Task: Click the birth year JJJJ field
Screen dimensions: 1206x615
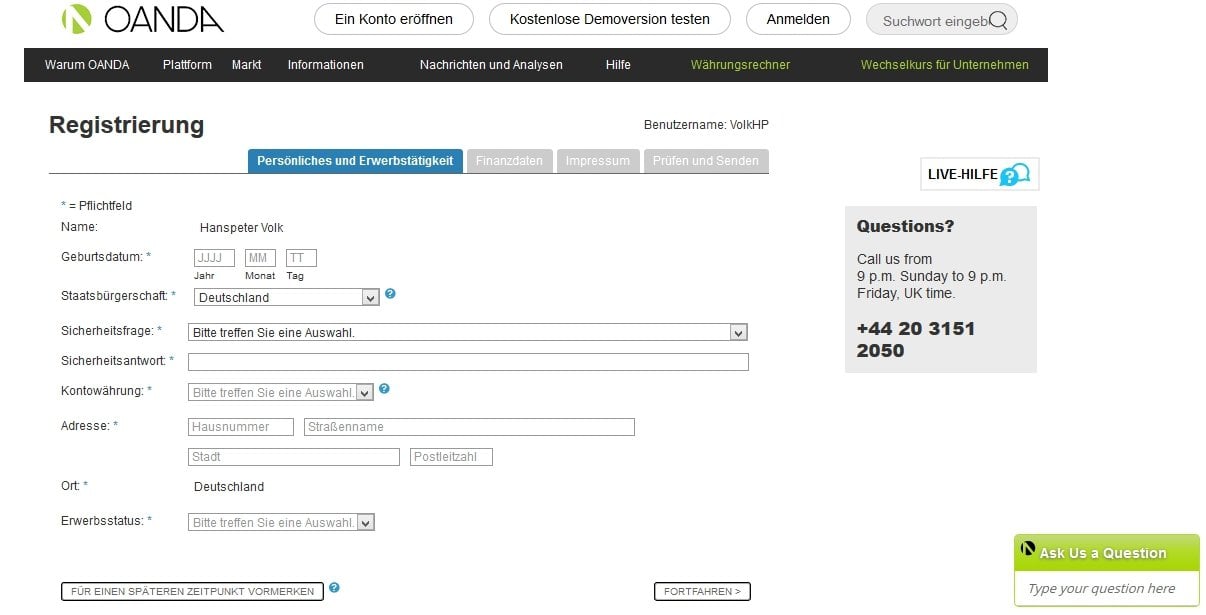Action: 214,258
